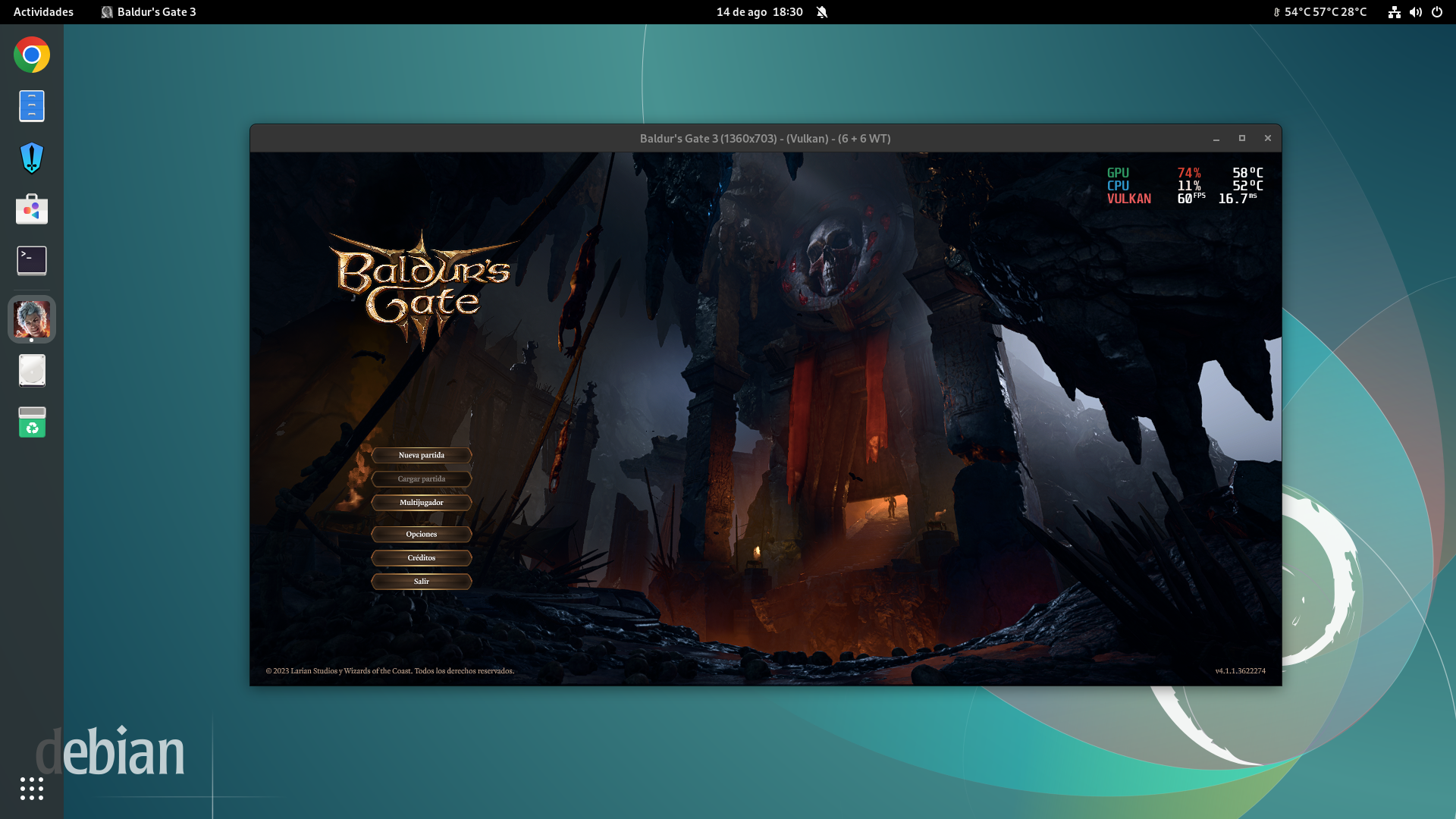Image resolution: width=1456 pixels, height=819 pixels.
Task: Open the Actividades overview
Action: (43, 12)
